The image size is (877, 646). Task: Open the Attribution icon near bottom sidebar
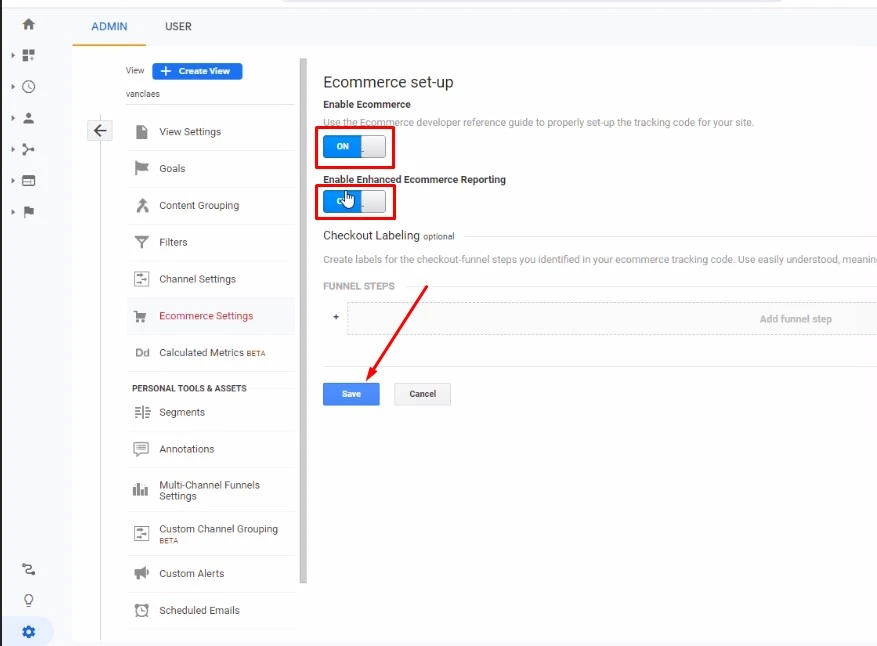[28, 569]
